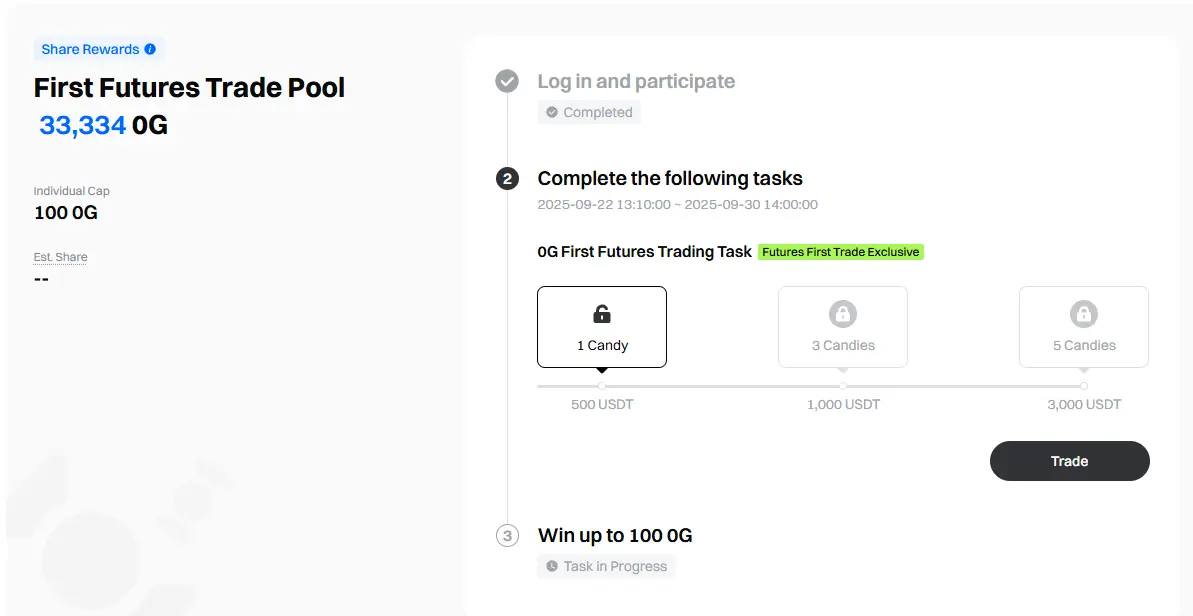Click the Futures First Trade Exclusive tag
The width and height of the screenshot is (1193, 616).
coord(841,252)
